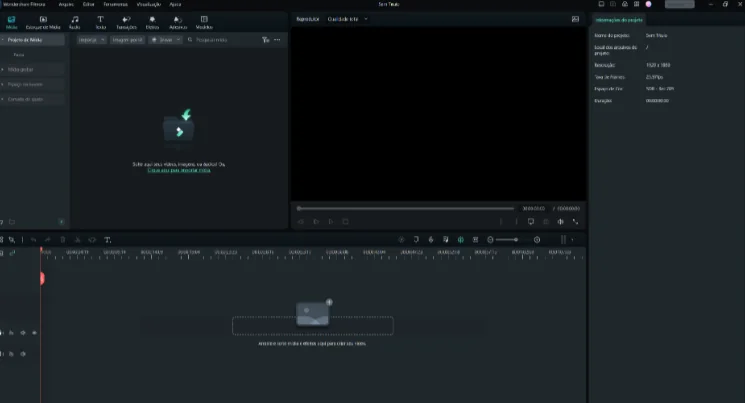Open the Ferramentas menu
Screen dimensions: 745x403
(x=115, y=4)
